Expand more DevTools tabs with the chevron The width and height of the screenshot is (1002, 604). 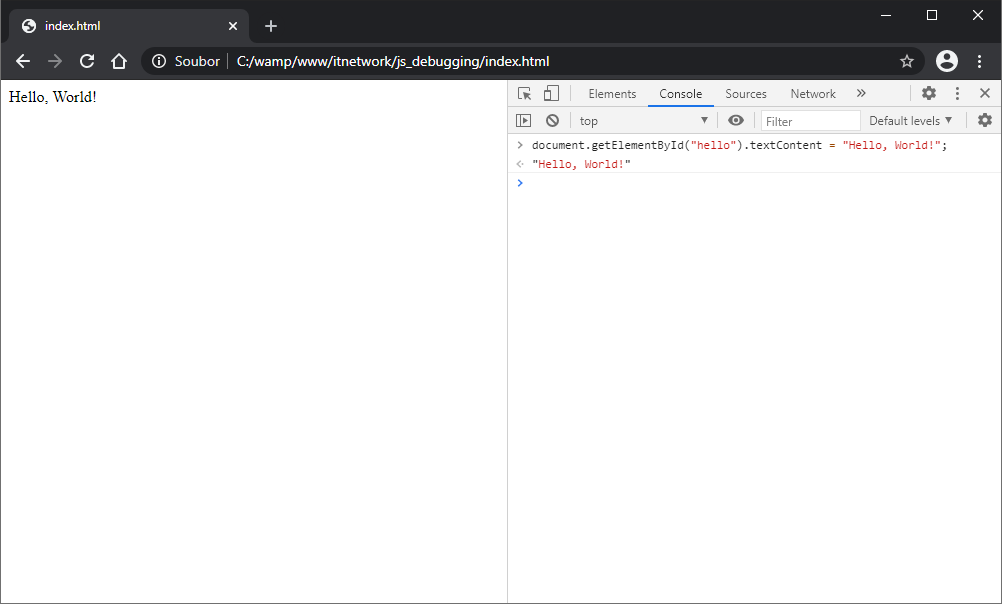[861, 94]
